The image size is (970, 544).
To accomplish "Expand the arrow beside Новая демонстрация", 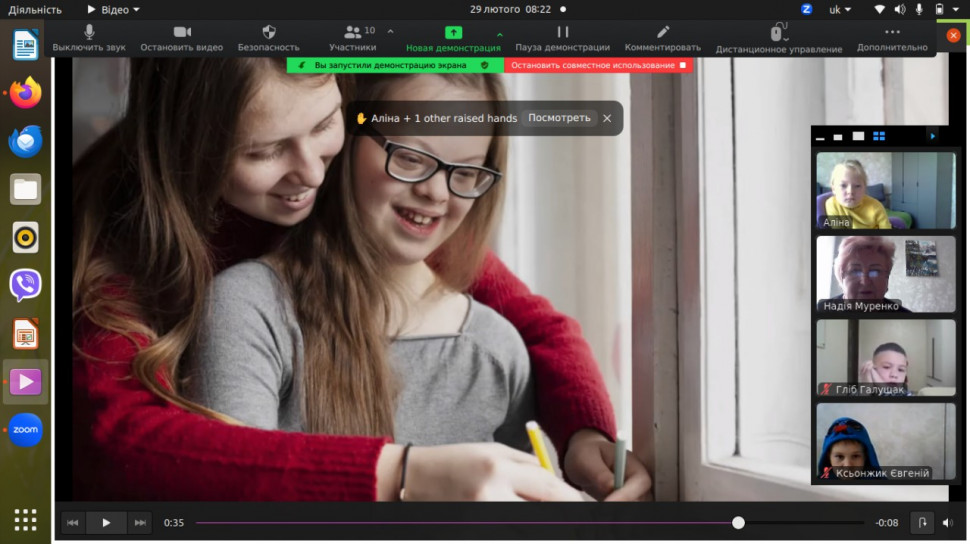I will click(499, 33).
